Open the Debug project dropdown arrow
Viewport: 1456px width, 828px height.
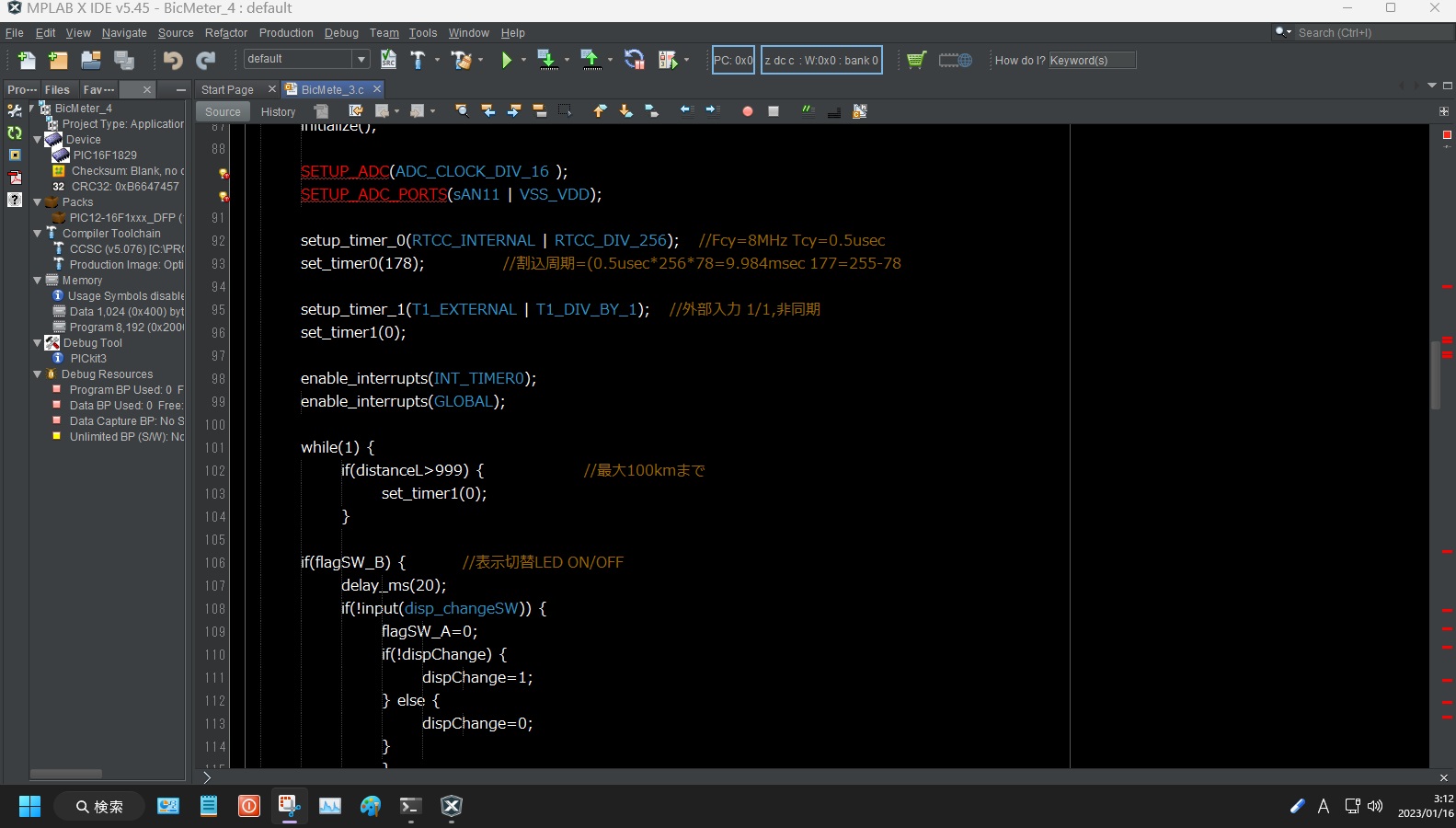click(x=686, y=60)
